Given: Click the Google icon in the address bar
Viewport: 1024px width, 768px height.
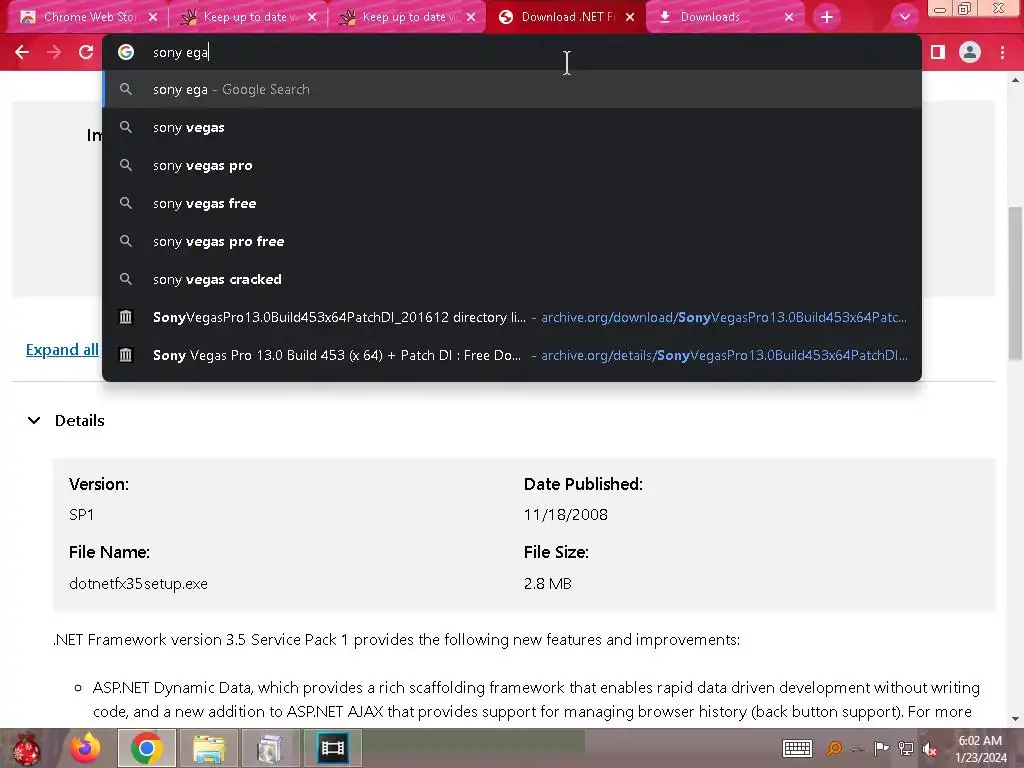Looking at the screenshot, I should point(125,52).
